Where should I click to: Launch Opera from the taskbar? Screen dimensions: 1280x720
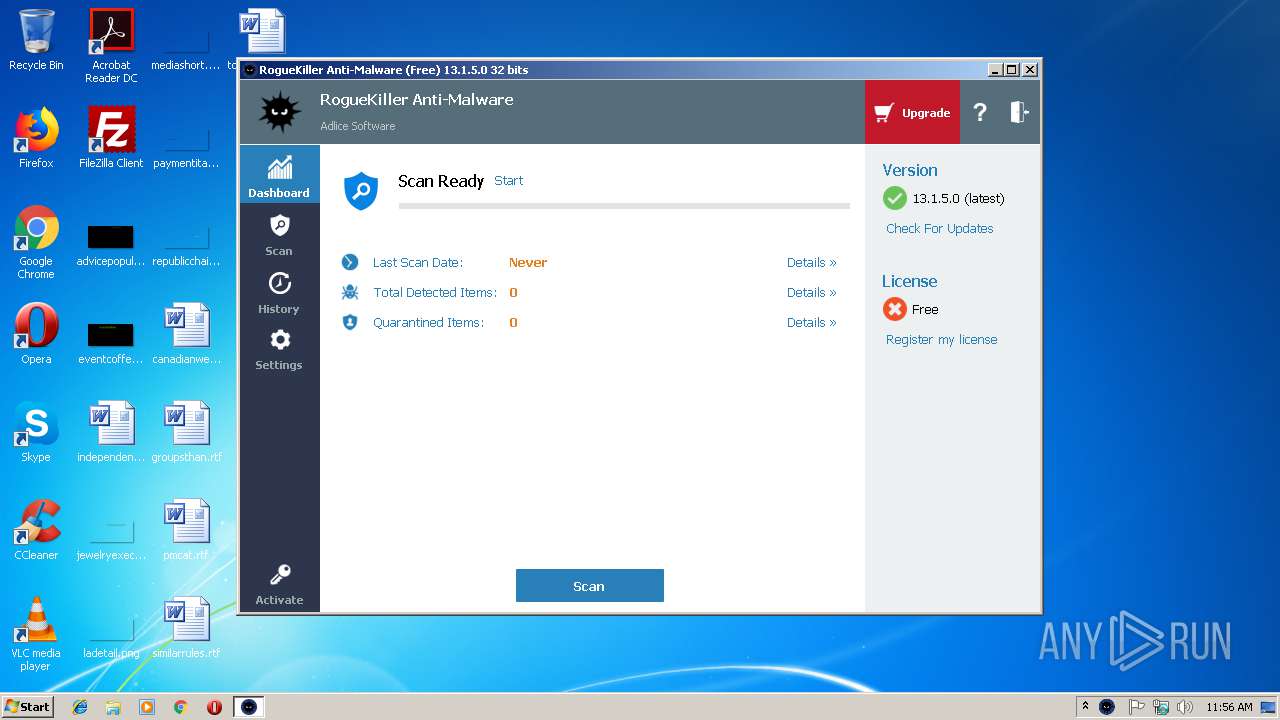pos(214,707)
